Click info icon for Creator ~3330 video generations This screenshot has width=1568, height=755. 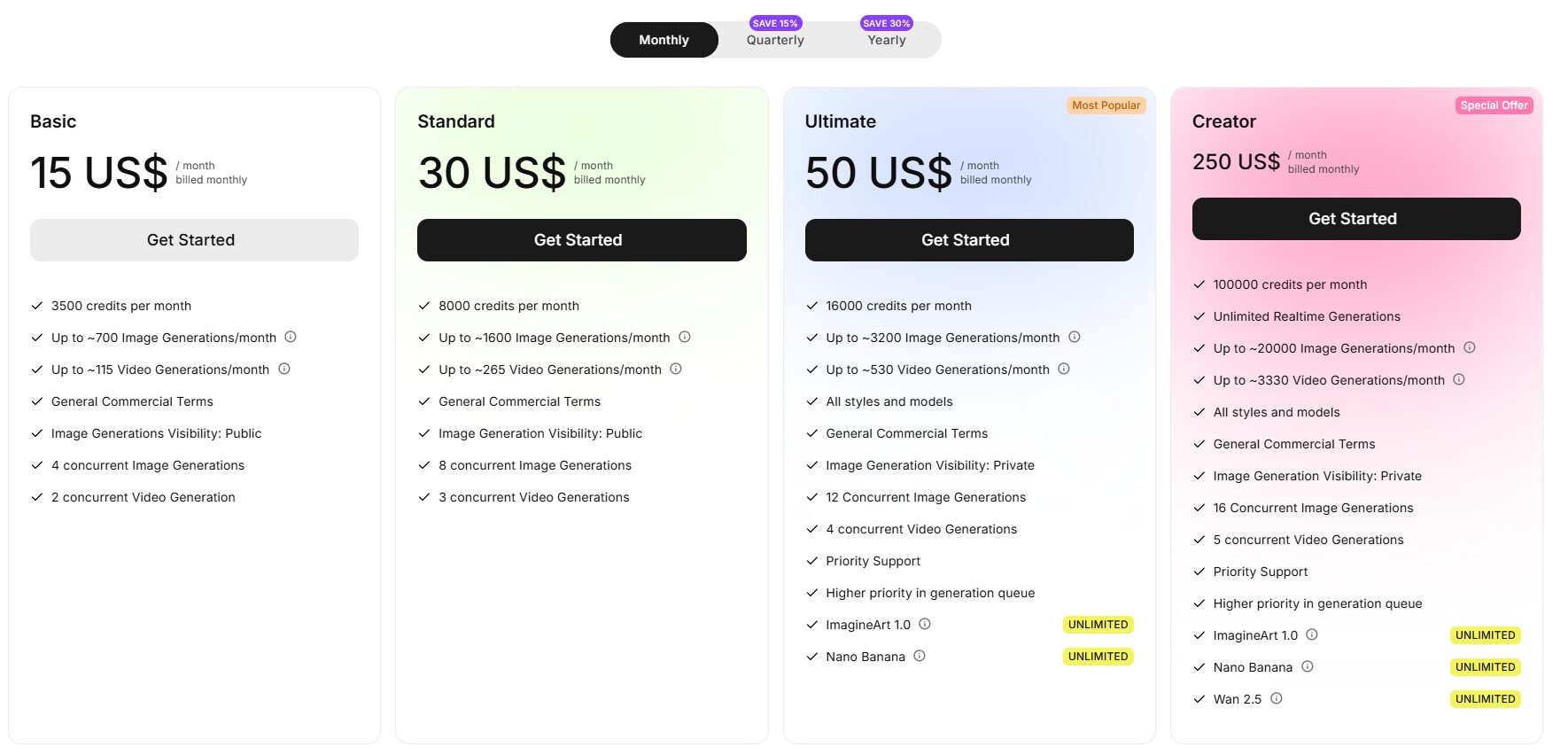[x=1459, y=379]
